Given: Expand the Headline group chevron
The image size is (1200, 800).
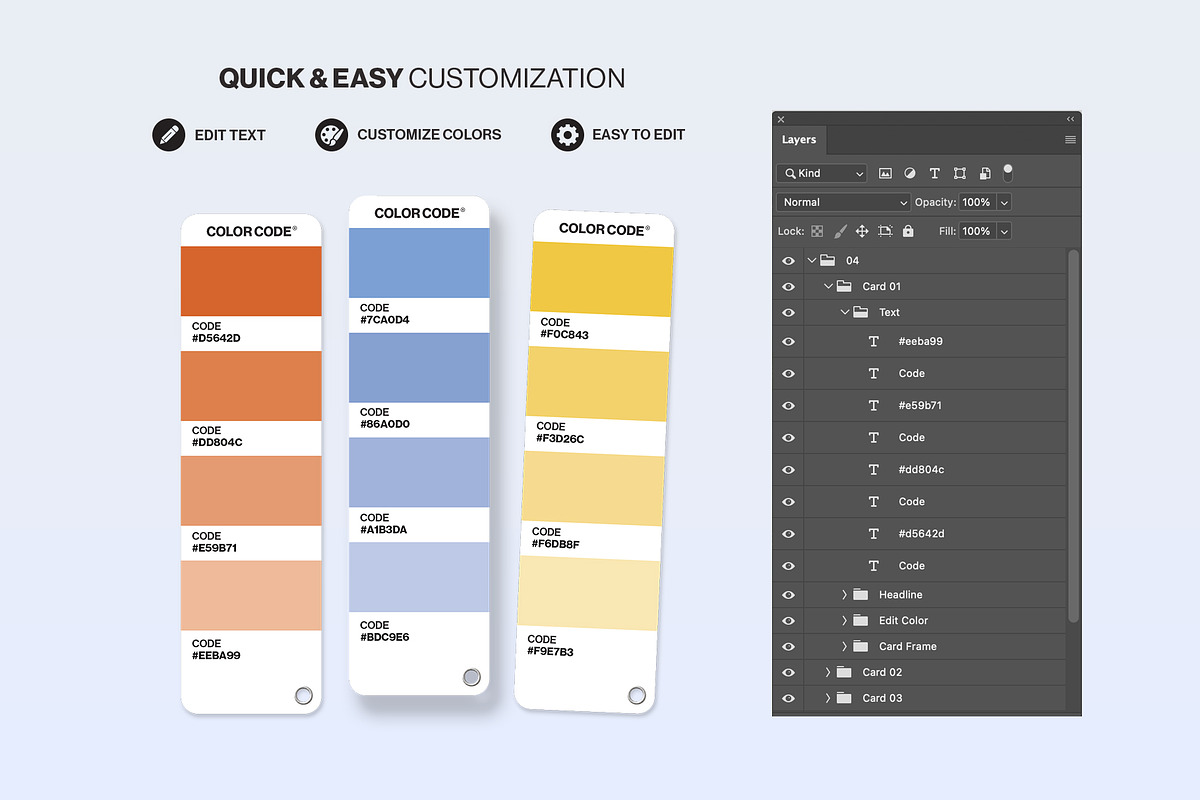Looking at the screenshot, I should pyautogui.click(x=845, y=594).
